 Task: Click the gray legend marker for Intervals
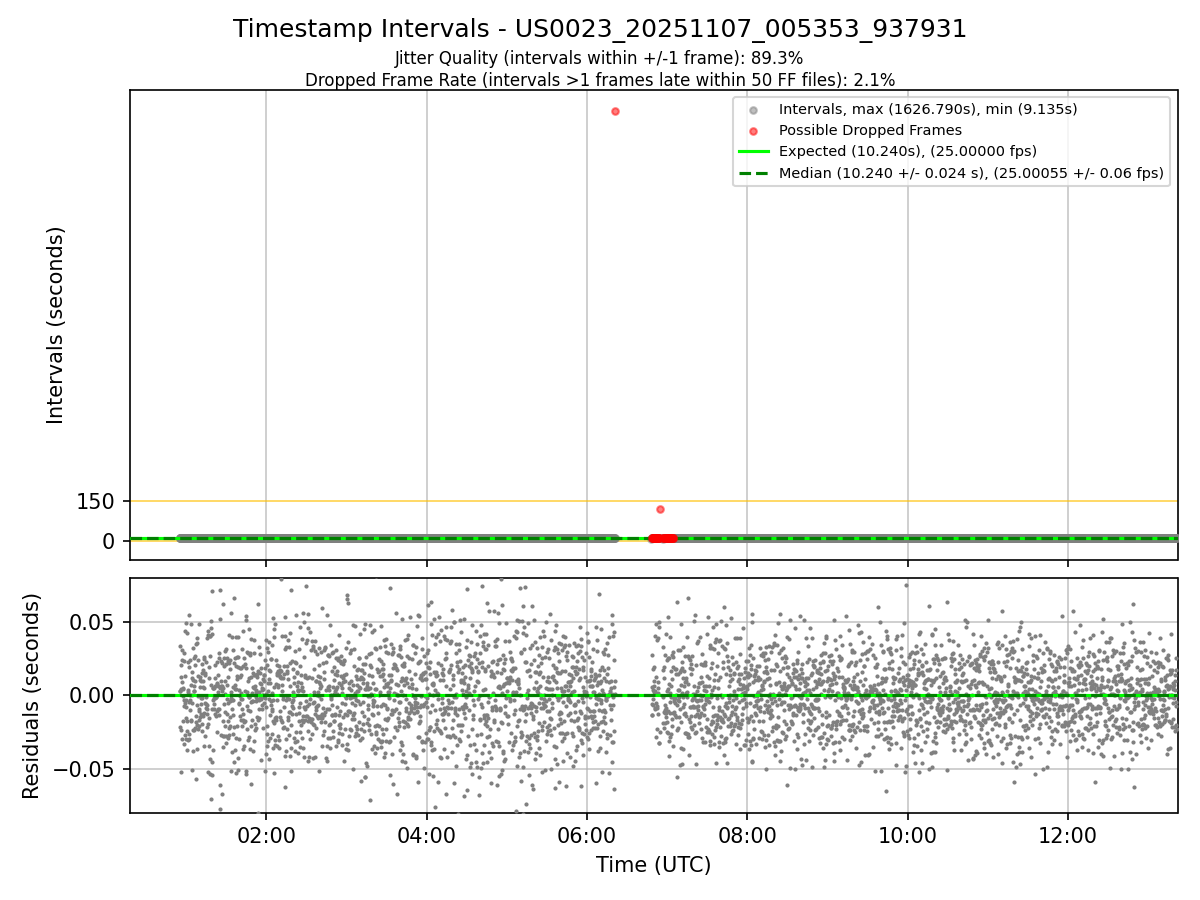[753, 110]
